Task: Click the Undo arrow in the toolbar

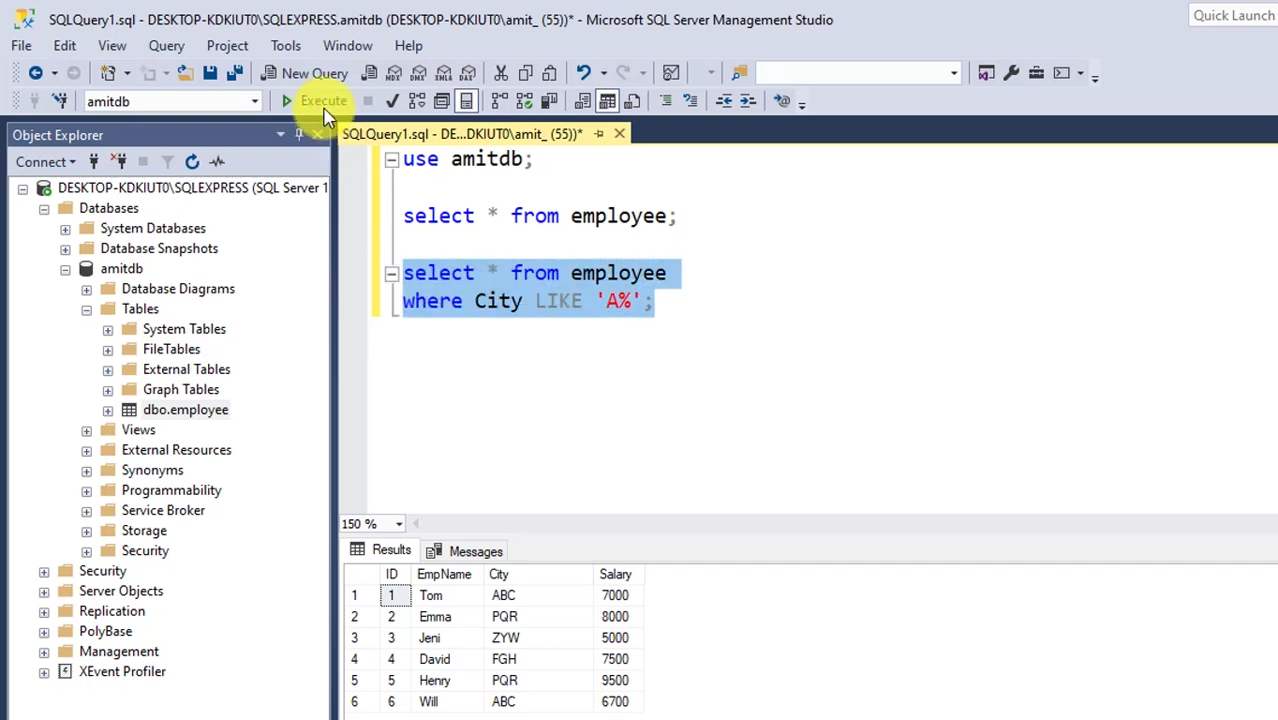Action: (x=583, y=72)
